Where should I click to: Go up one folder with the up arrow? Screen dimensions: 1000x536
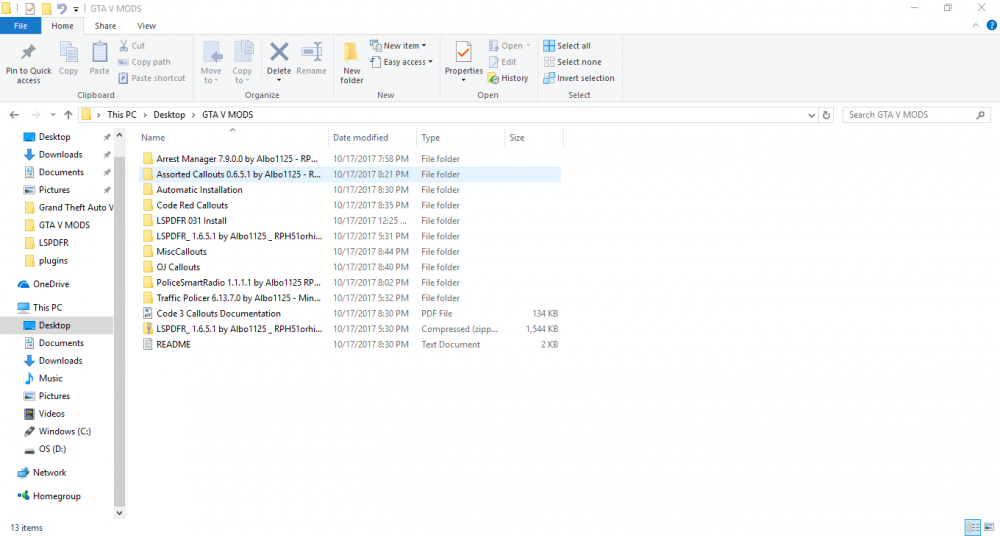click(x=68, y=115)
